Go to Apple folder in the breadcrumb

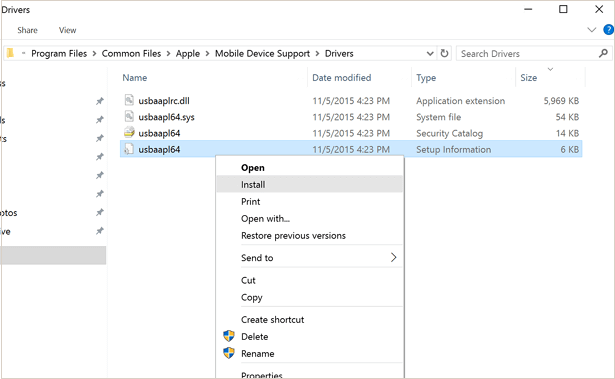[x=187, y=53]
